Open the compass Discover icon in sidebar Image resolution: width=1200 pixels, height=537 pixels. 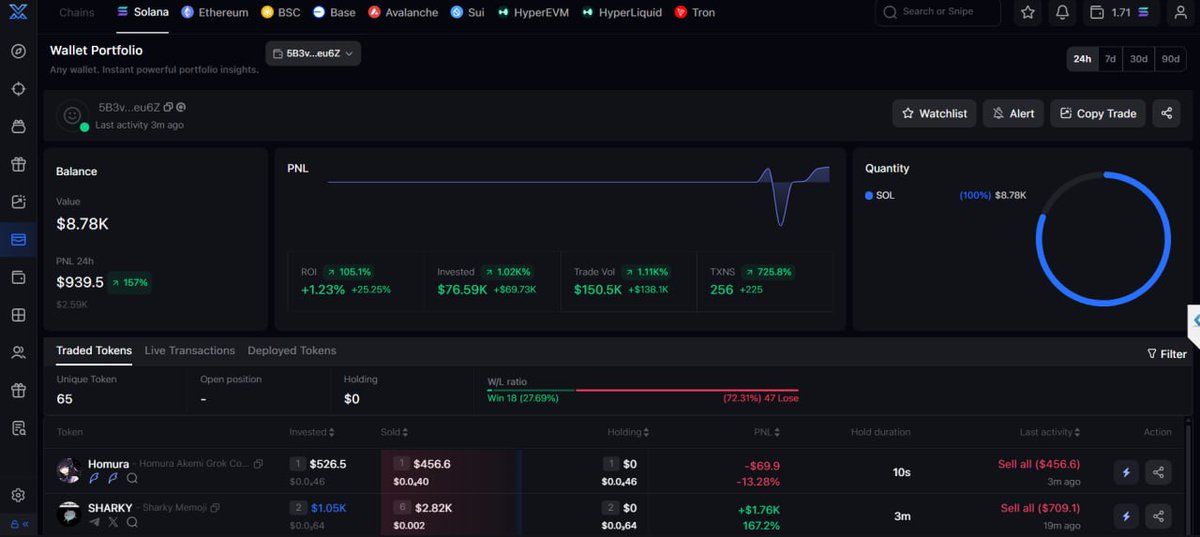coord(18,51)
